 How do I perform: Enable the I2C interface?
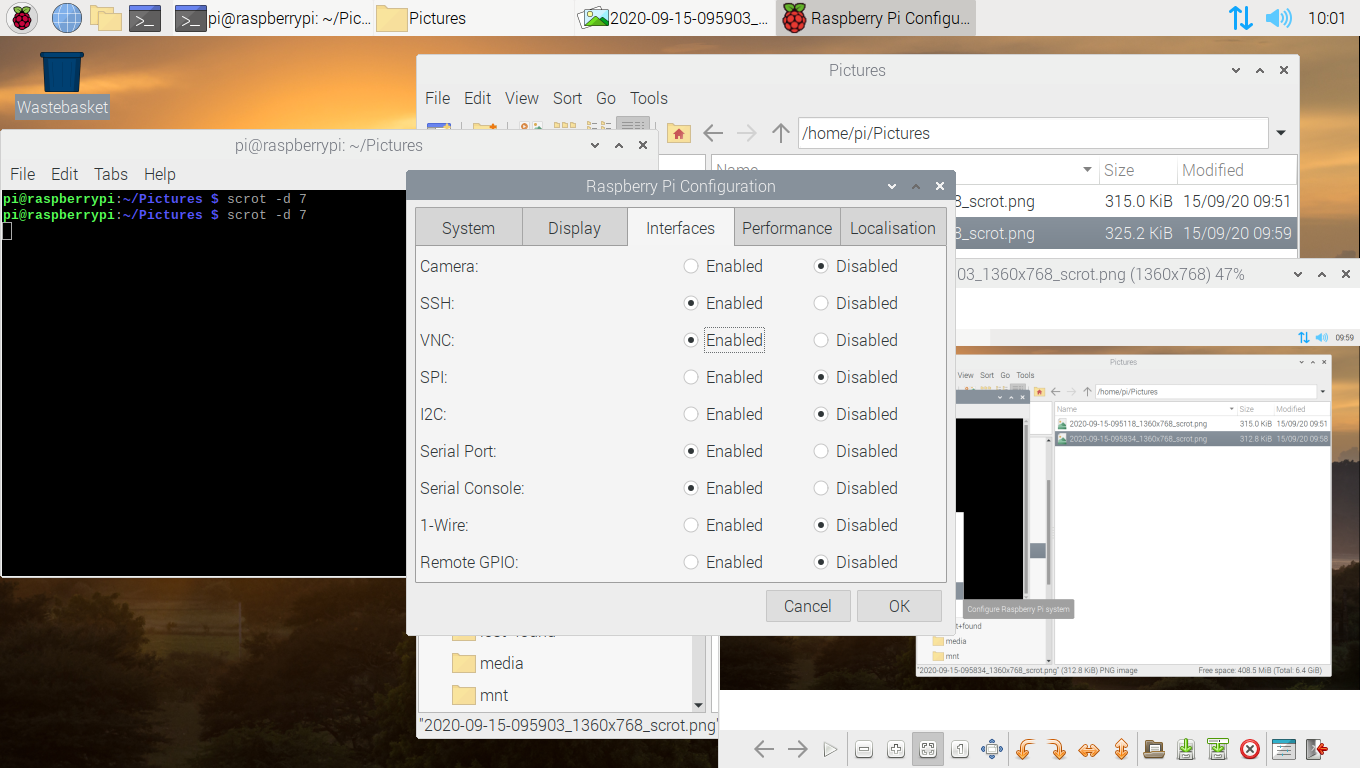(x=691, y=414)
